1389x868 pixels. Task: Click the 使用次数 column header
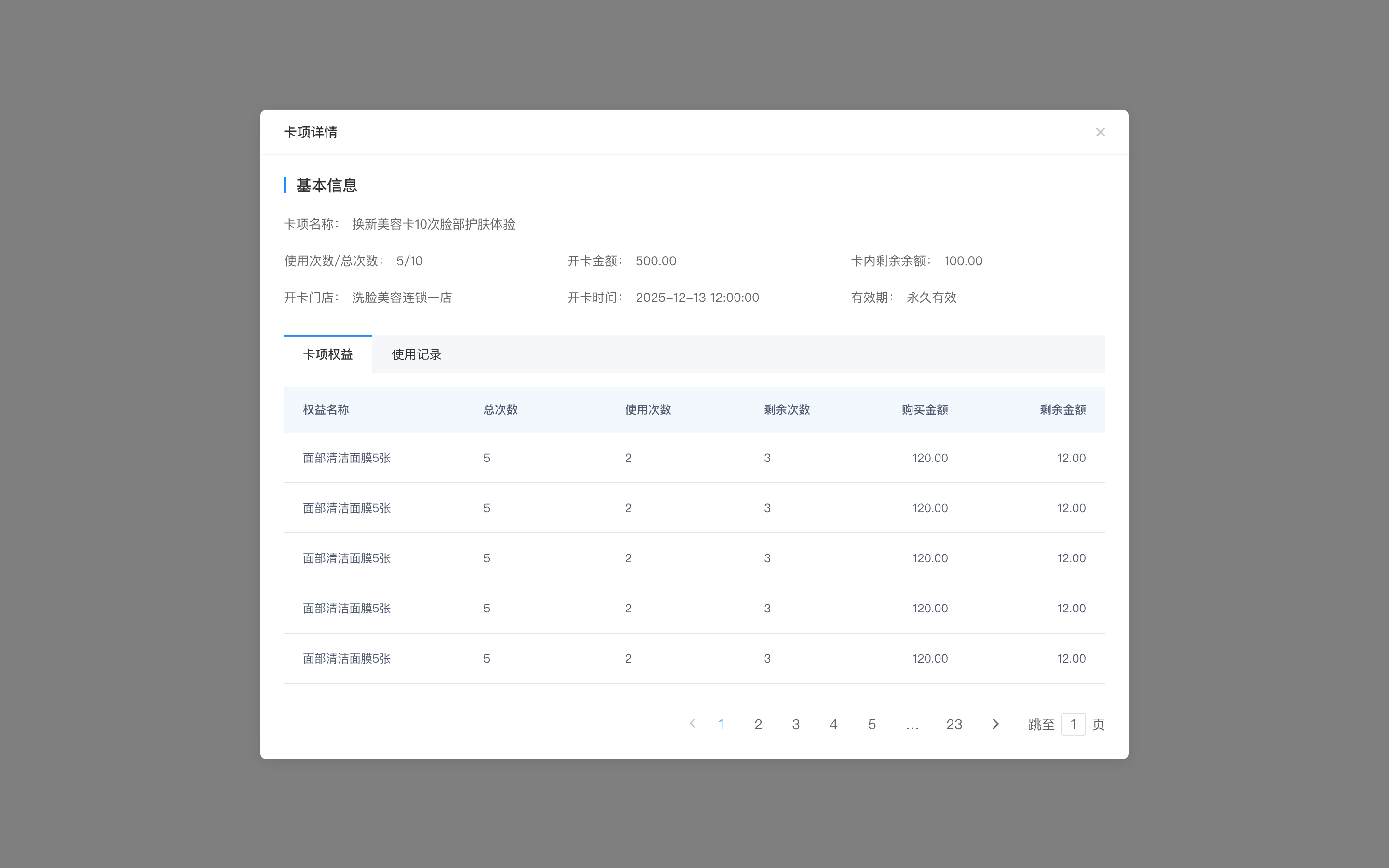pos(648,409)
